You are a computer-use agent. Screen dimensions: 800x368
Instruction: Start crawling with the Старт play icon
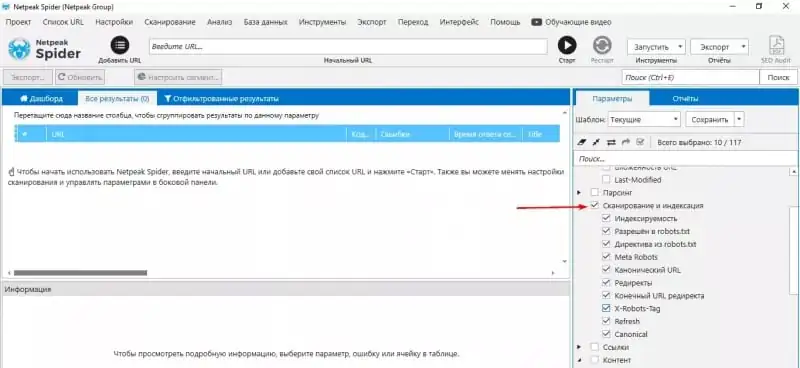pos(567,45)
